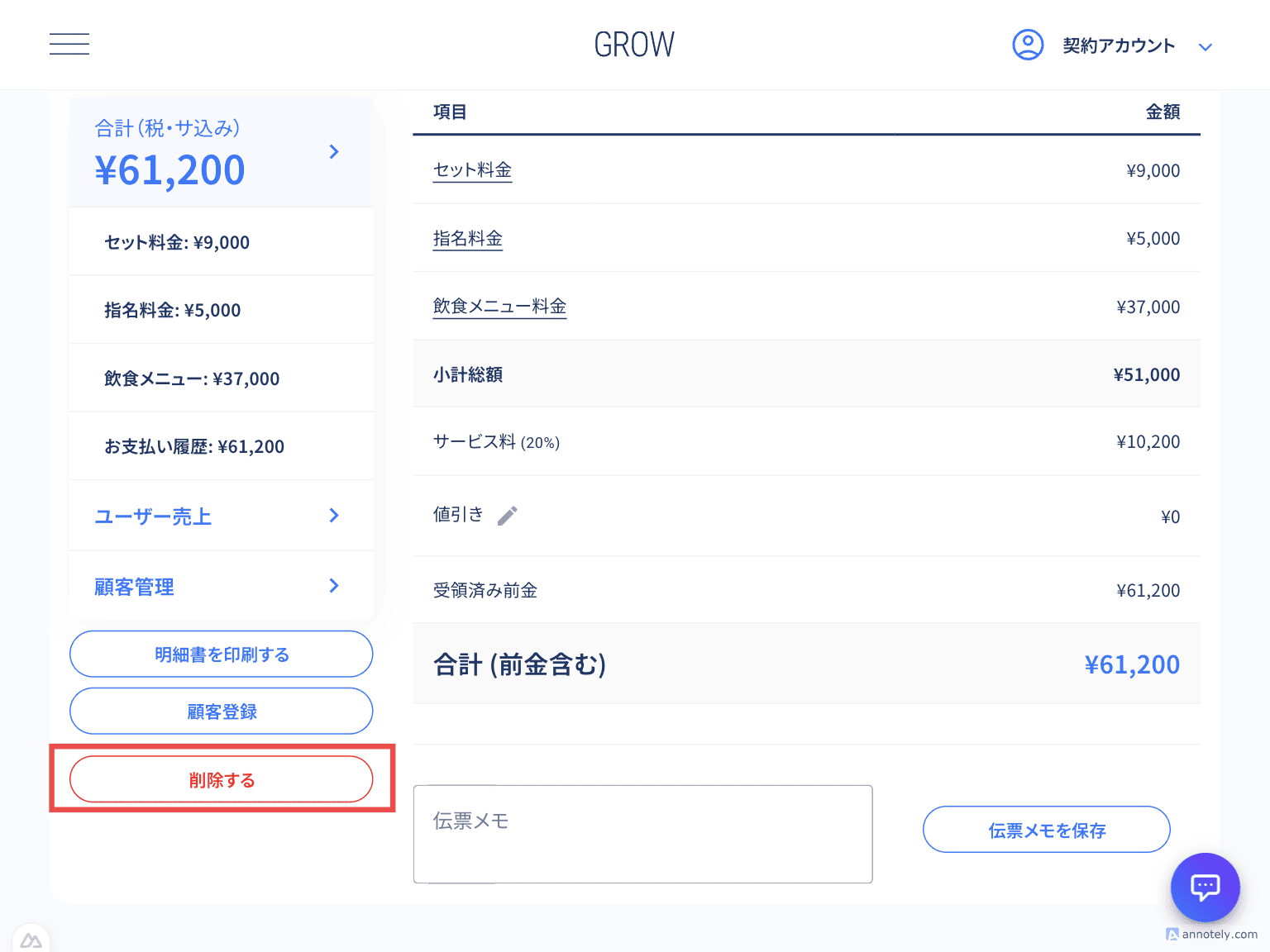Click the user account avatar icon
1270x952 pixels.
tap(1028, 45)
